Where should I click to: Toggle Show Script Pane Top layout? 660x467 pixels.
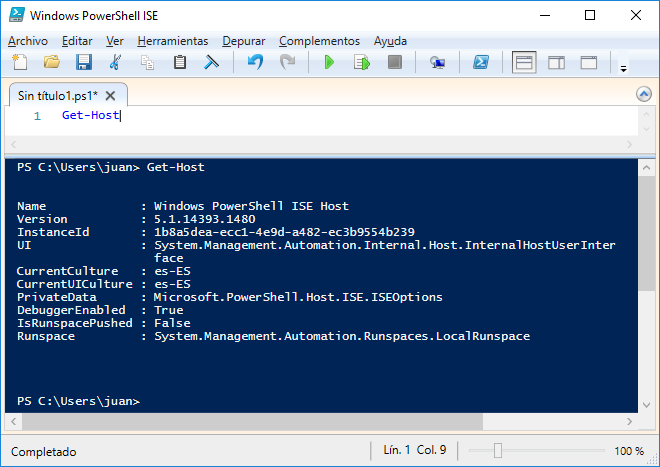[x=524, y=62]
